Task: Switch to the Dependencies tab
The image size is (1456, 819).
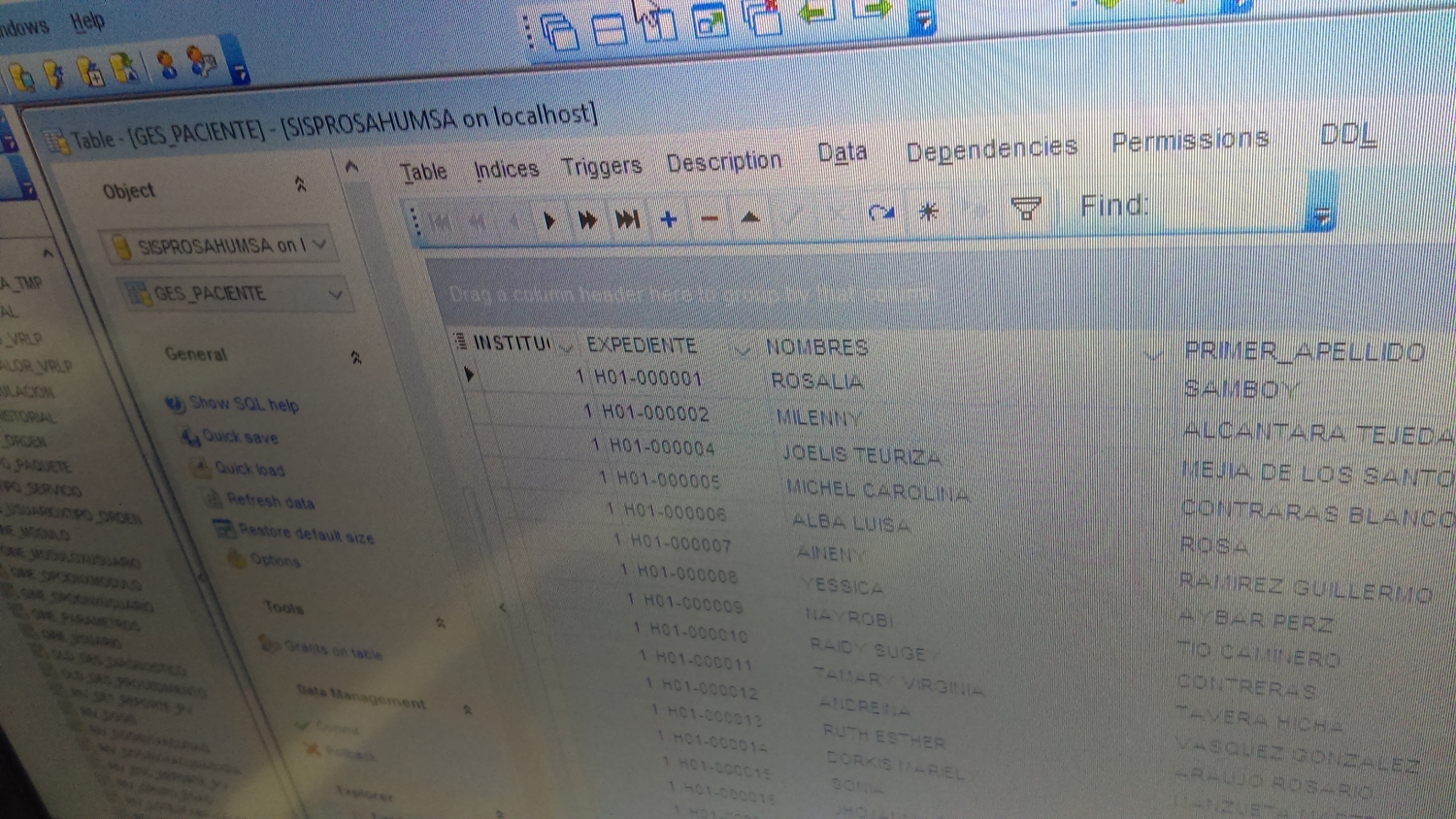Action: pos(990,149)
